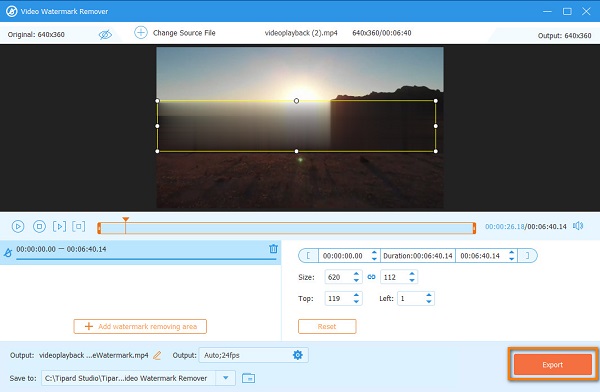Click Add watermark removing area button
This screenshot has width=600, height=392.
pos(140,327)
